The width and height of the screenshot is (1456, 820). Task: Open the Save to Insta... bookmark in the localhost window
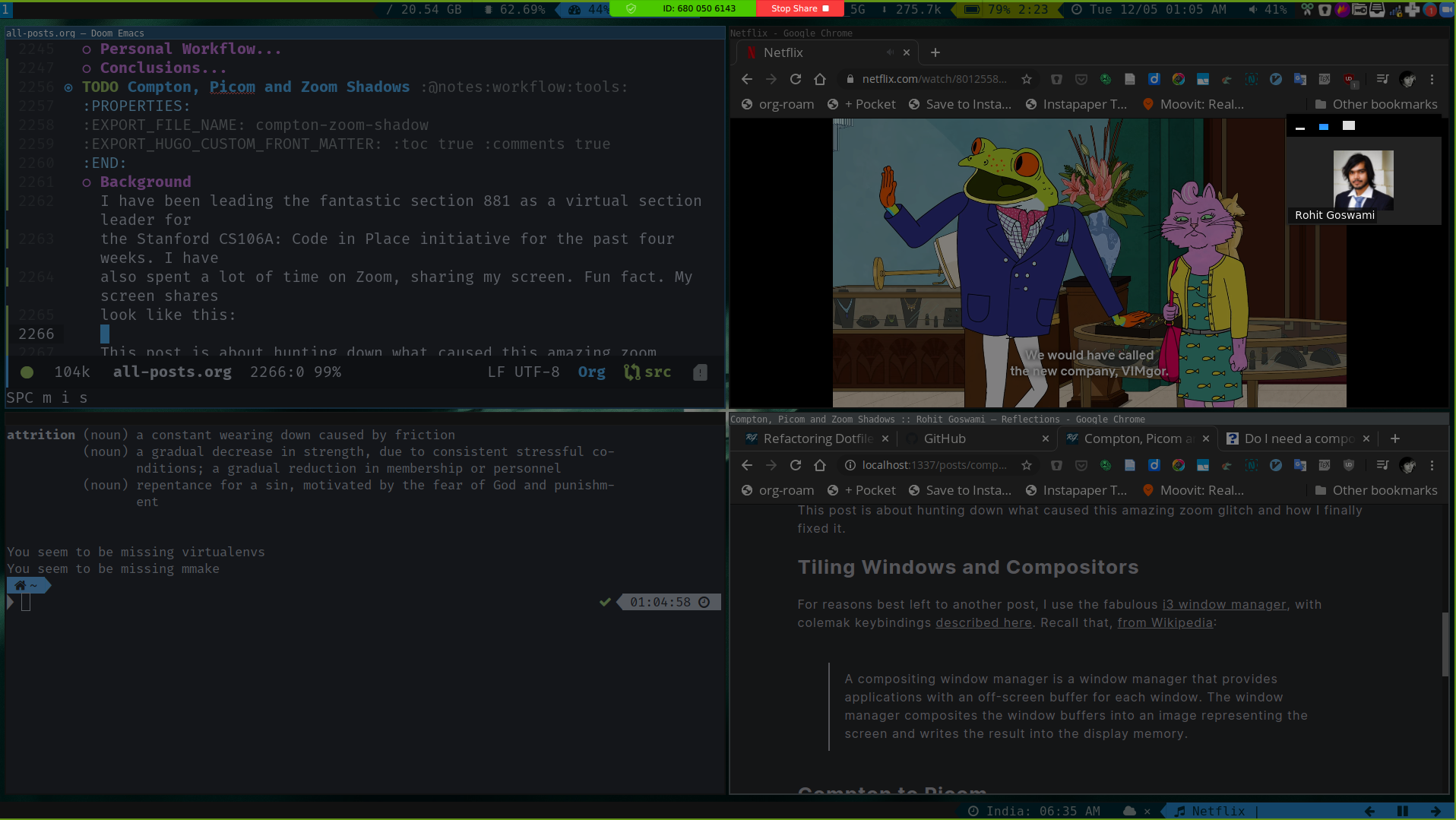click(960, 490)
